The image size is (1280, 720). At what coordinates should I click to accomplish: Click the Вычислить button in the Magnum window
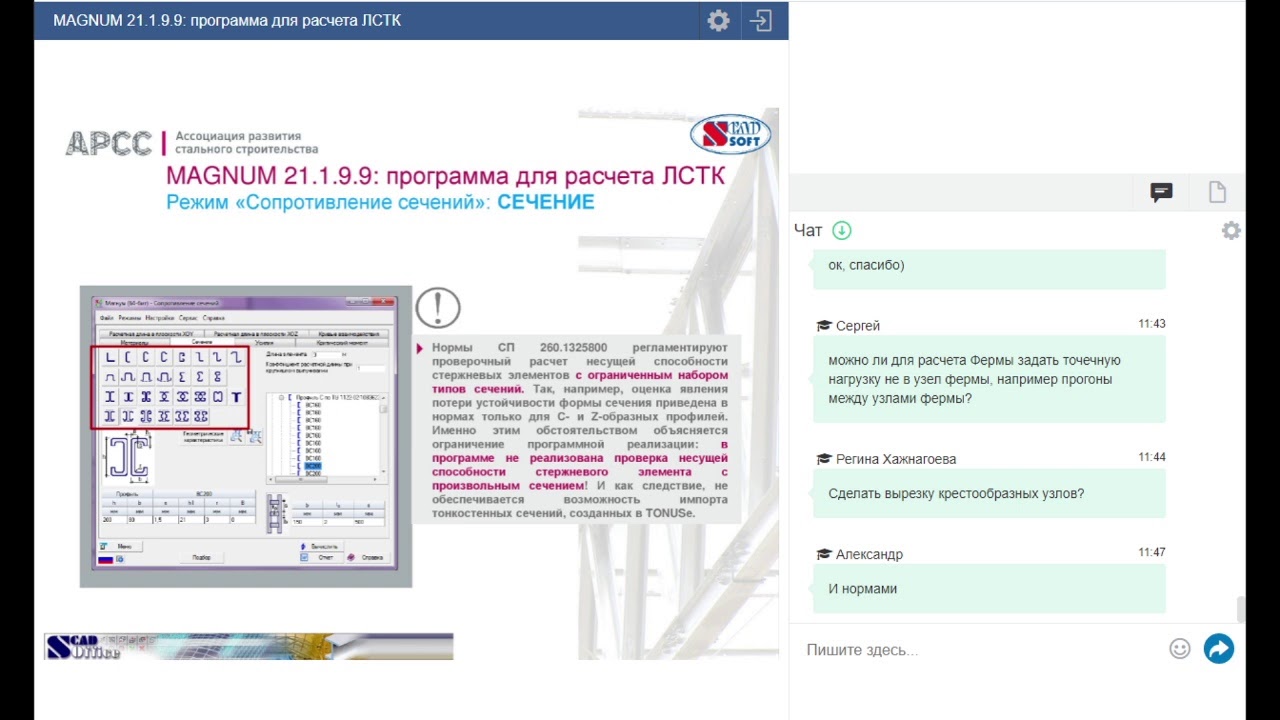[x=320, y=547]
